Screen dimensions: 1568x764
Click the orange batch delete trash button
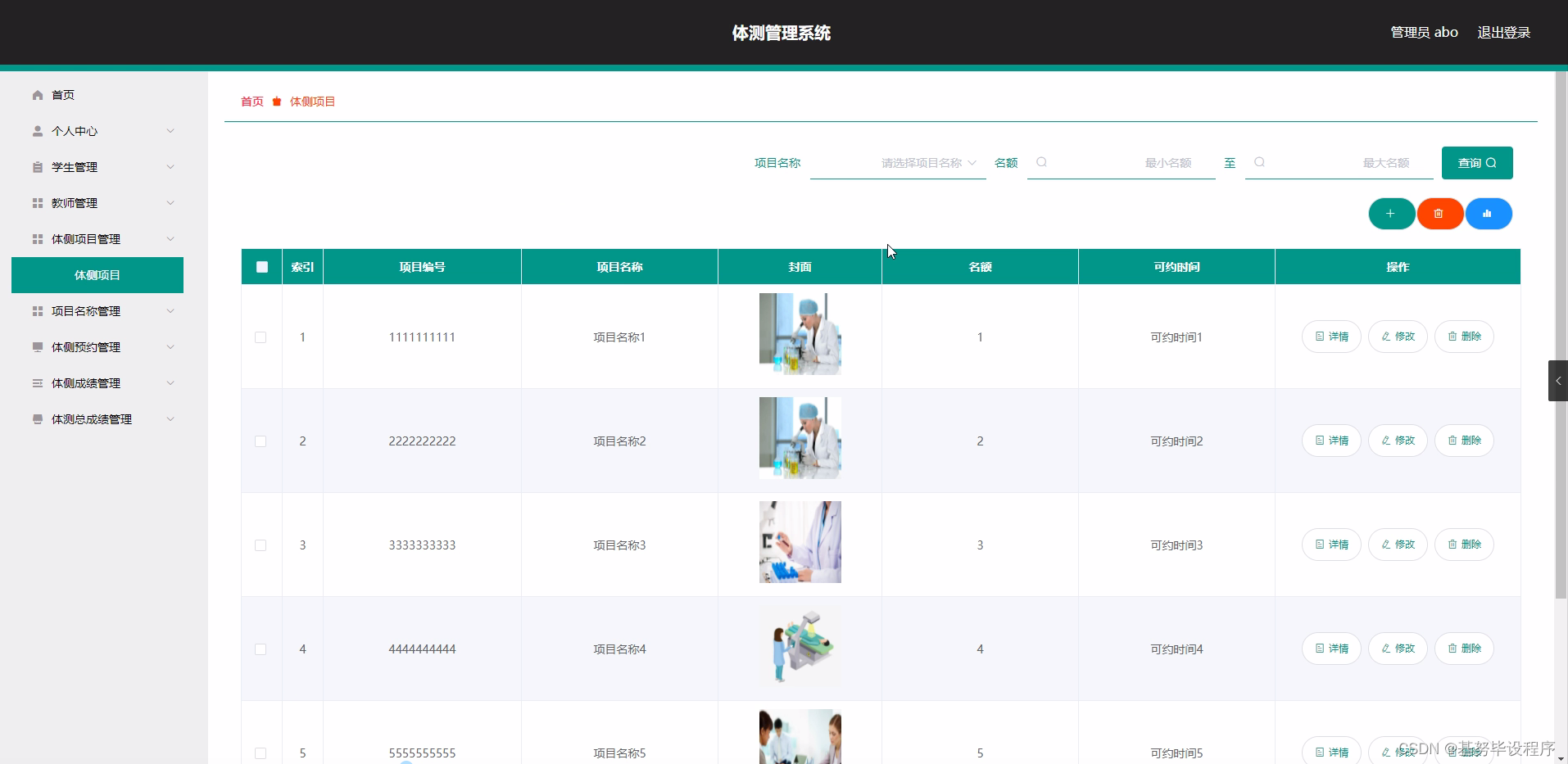tap(1439, 214)
